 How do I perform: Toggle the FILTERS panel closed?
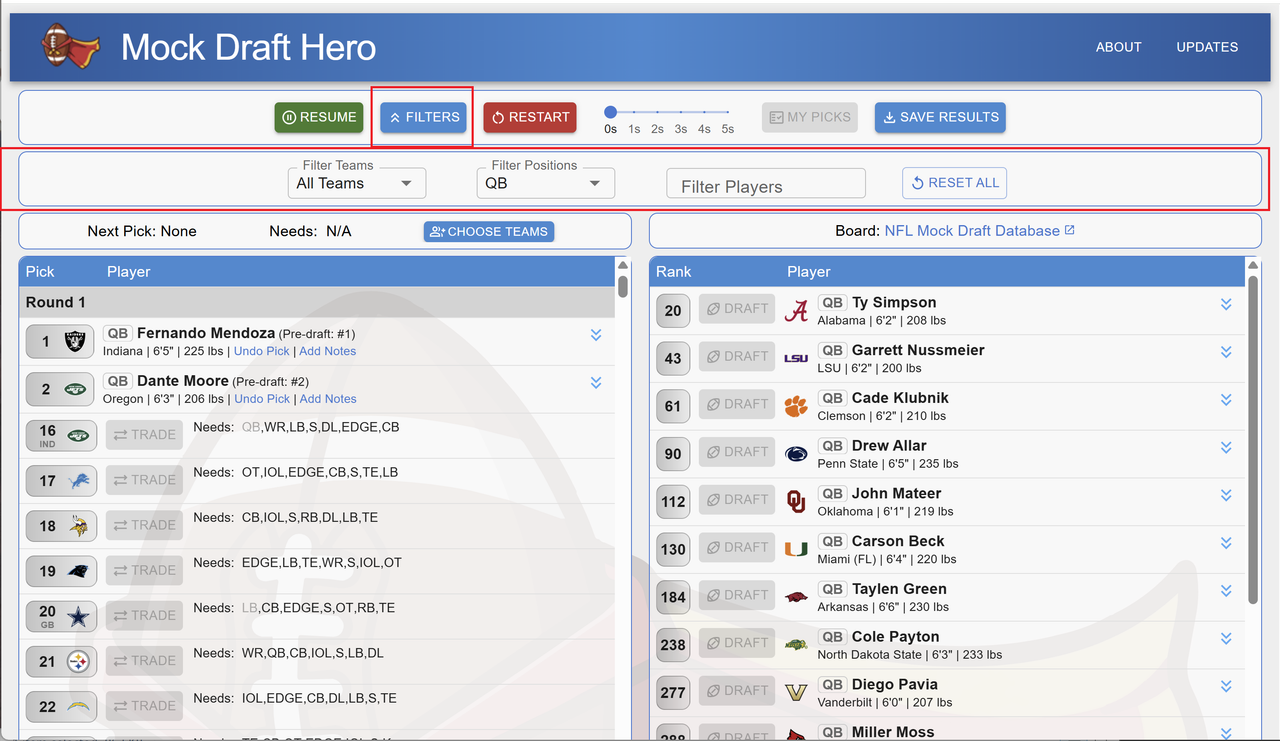pyautogui.click(x=422, y=117)
